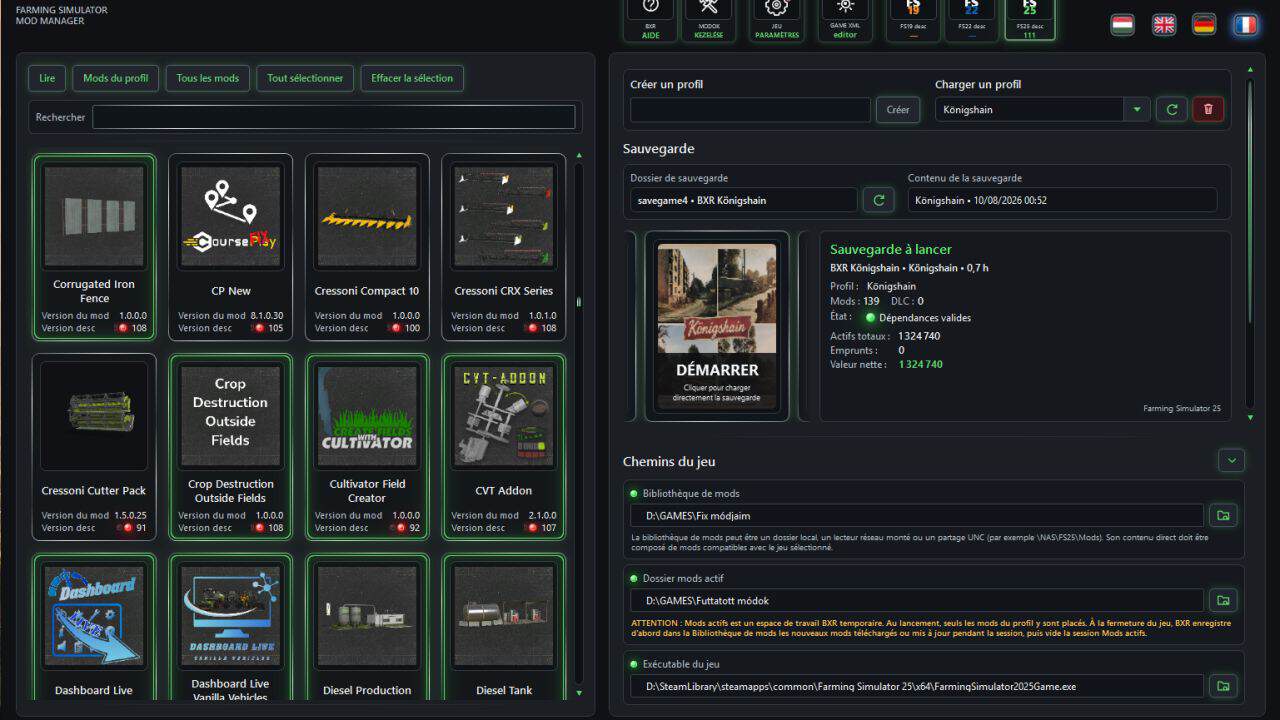This screenshot has width=1280, height=720.
Task: Refresh the savegame folder list
Action: coord(879,200)
